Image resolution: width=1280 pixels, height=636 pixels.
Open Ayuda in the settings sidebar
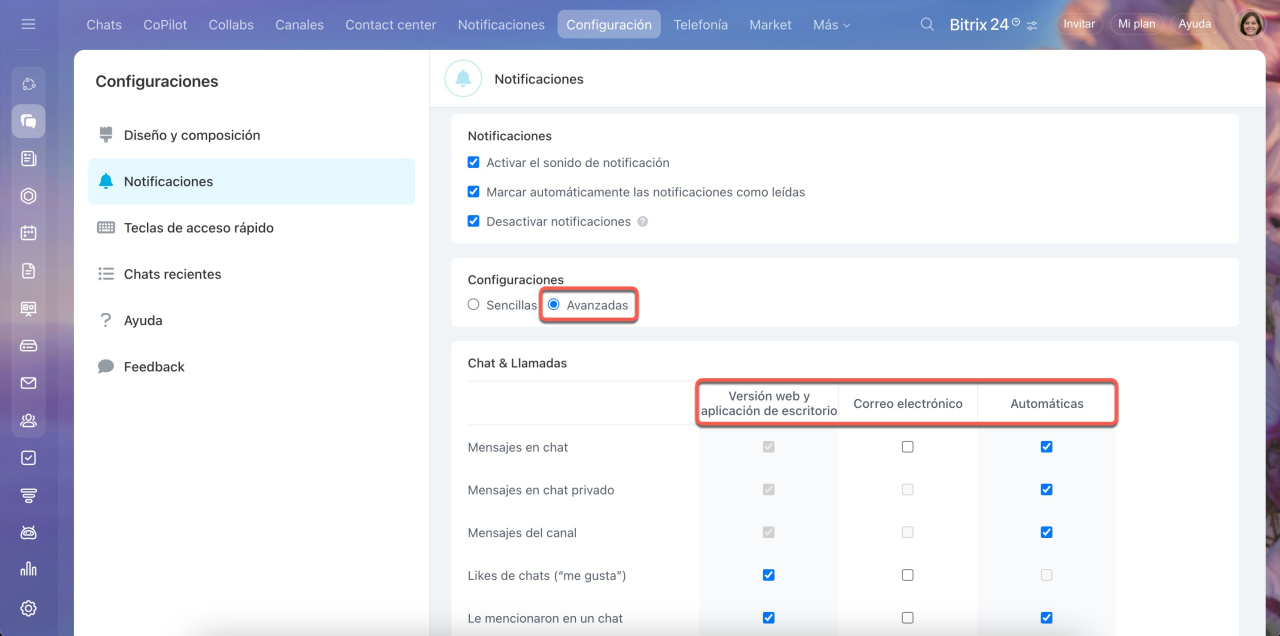(x=251, y=320)
